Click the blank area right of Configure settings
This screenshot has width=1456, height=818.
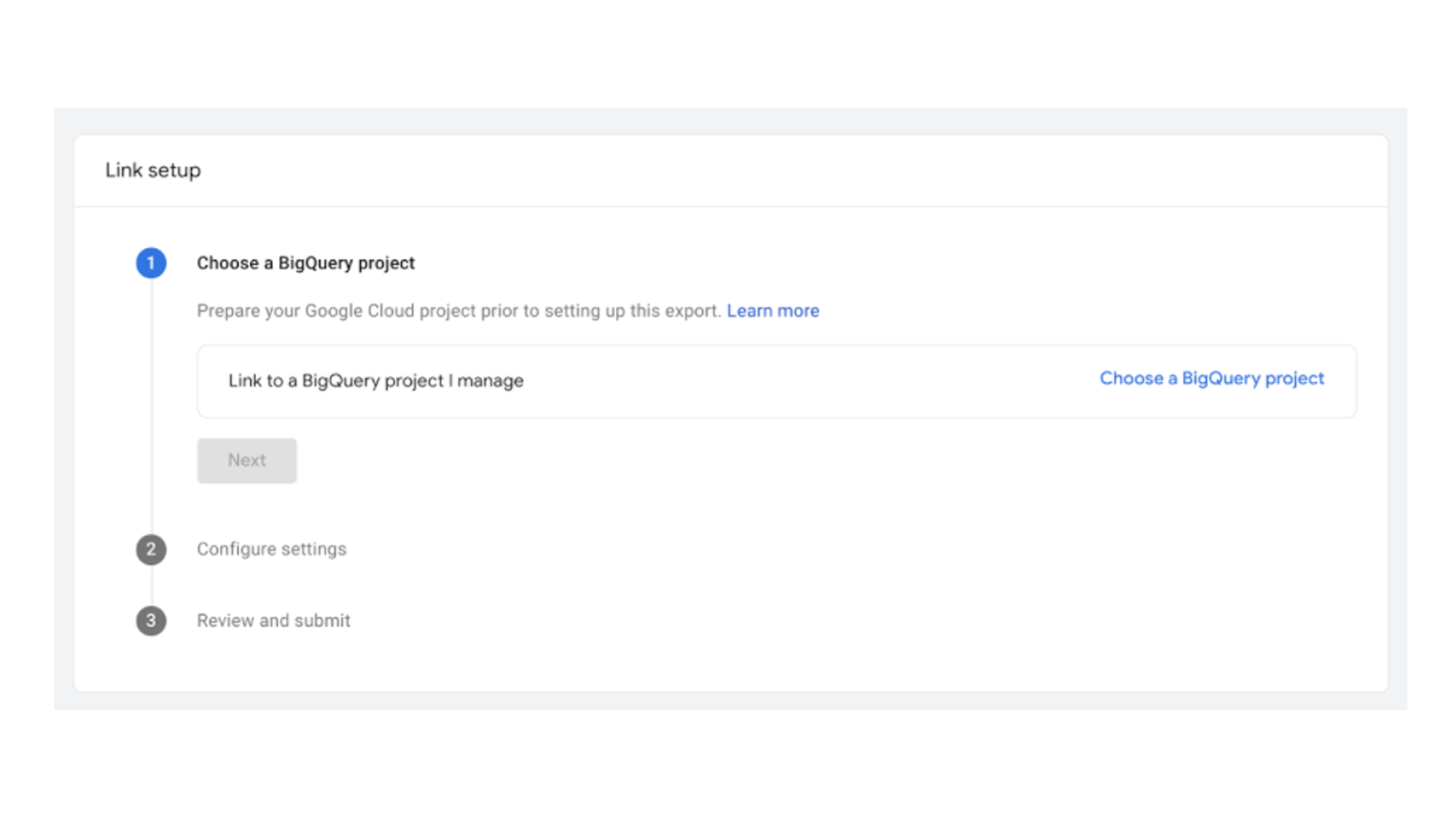pos(758,549)
